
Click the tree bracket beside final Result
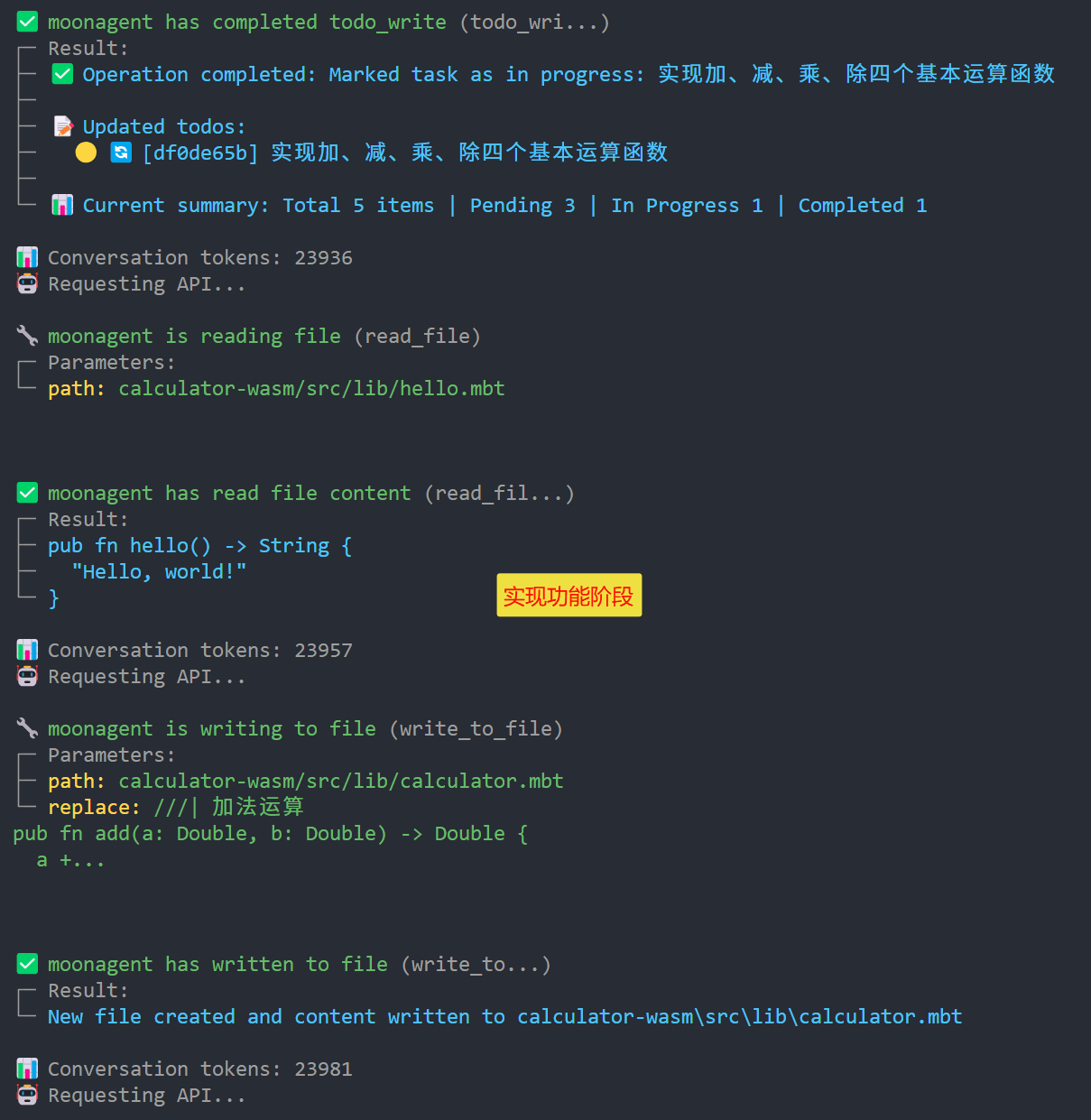click(26, 1003)
